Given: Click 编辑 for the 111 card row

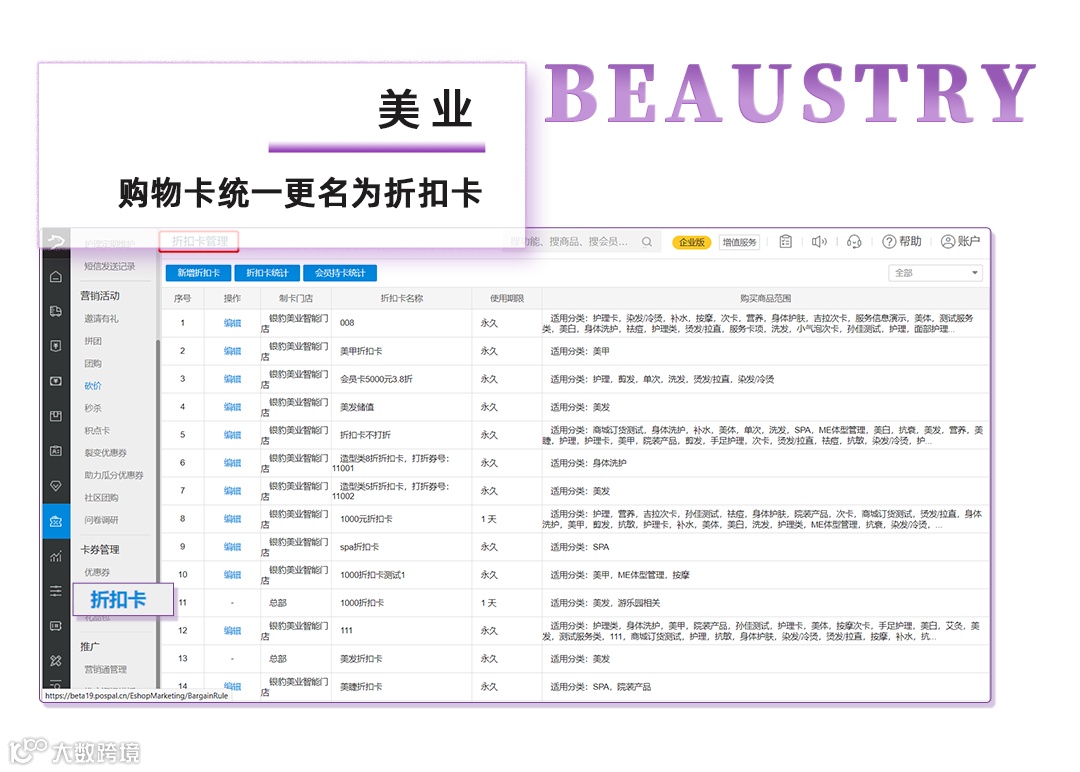Looking at the screenshot, I should coord(232,631).
